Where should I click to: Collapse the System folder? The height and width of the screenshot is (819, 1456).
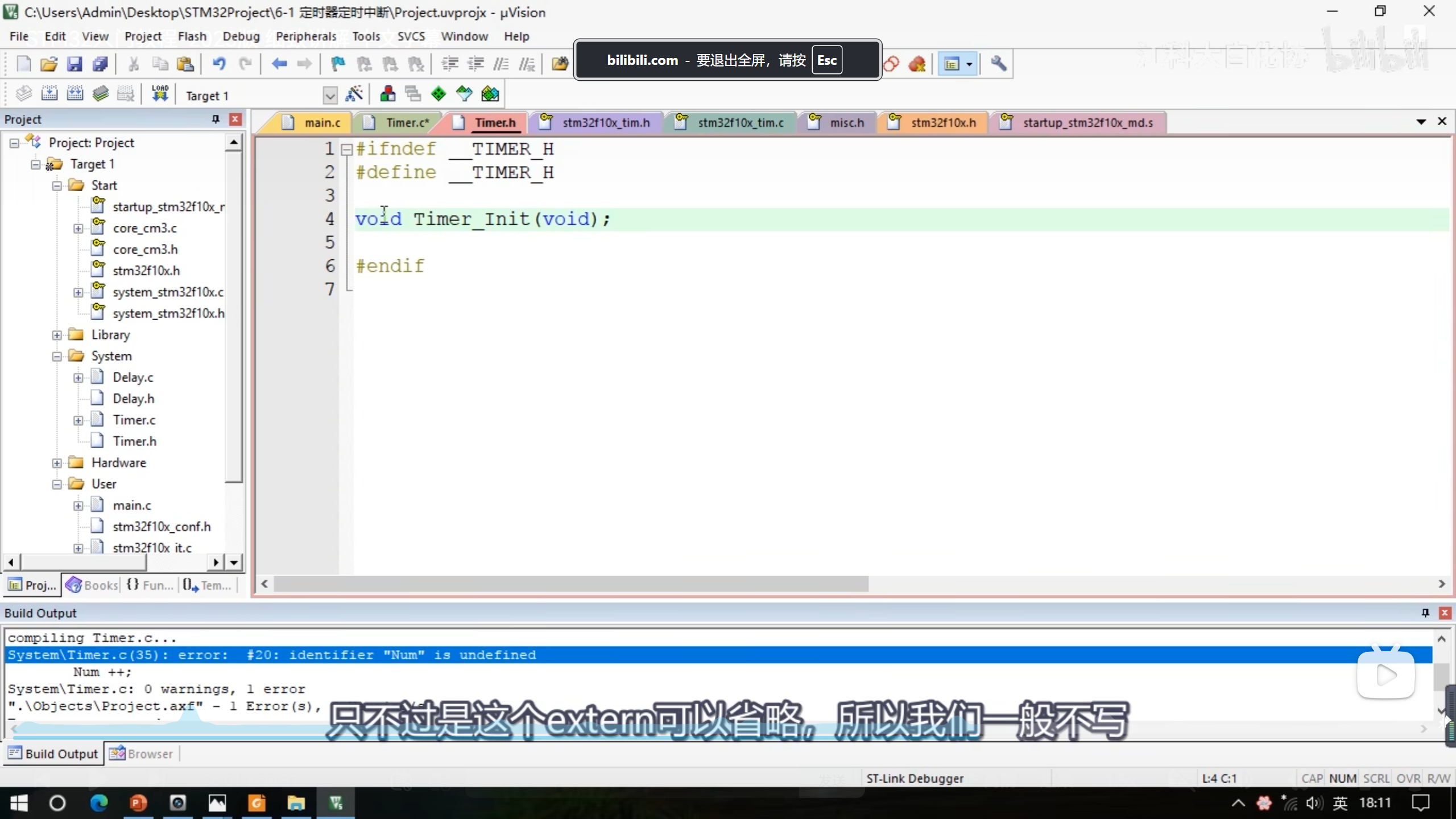tap(57, 357)
